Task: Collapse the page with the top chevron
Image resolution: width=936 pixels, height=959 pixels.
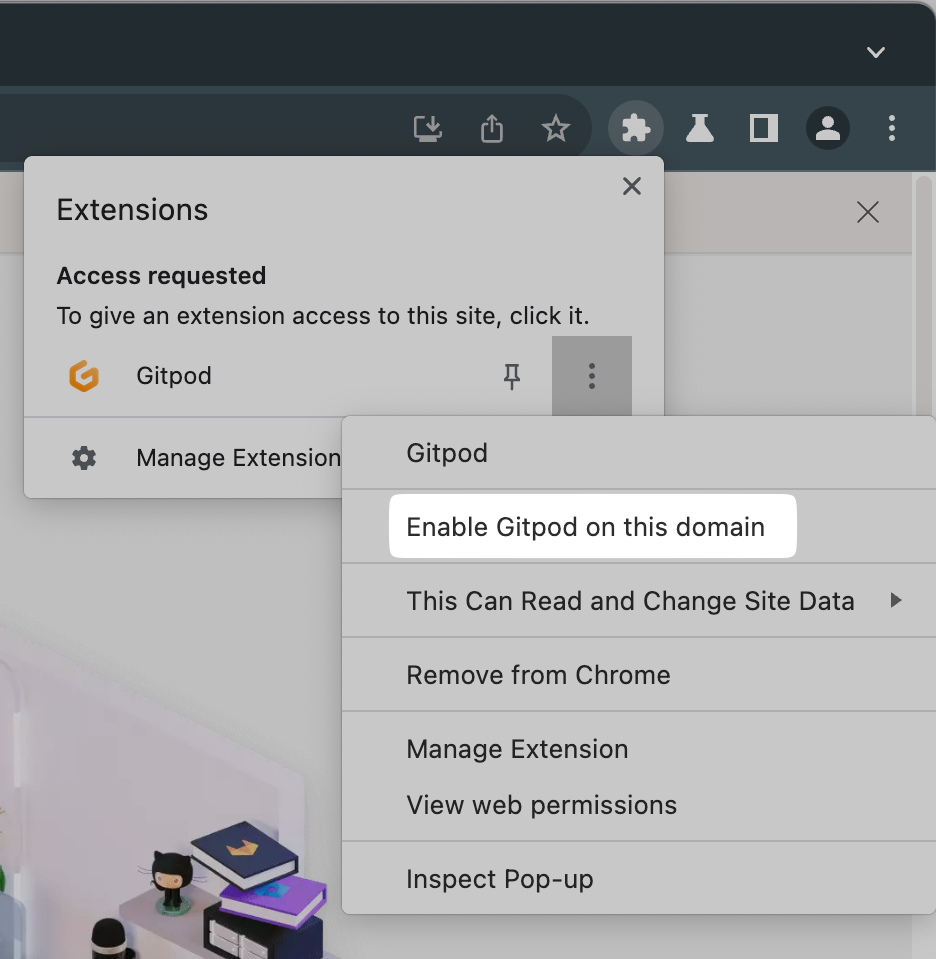Action: (876, 52)
